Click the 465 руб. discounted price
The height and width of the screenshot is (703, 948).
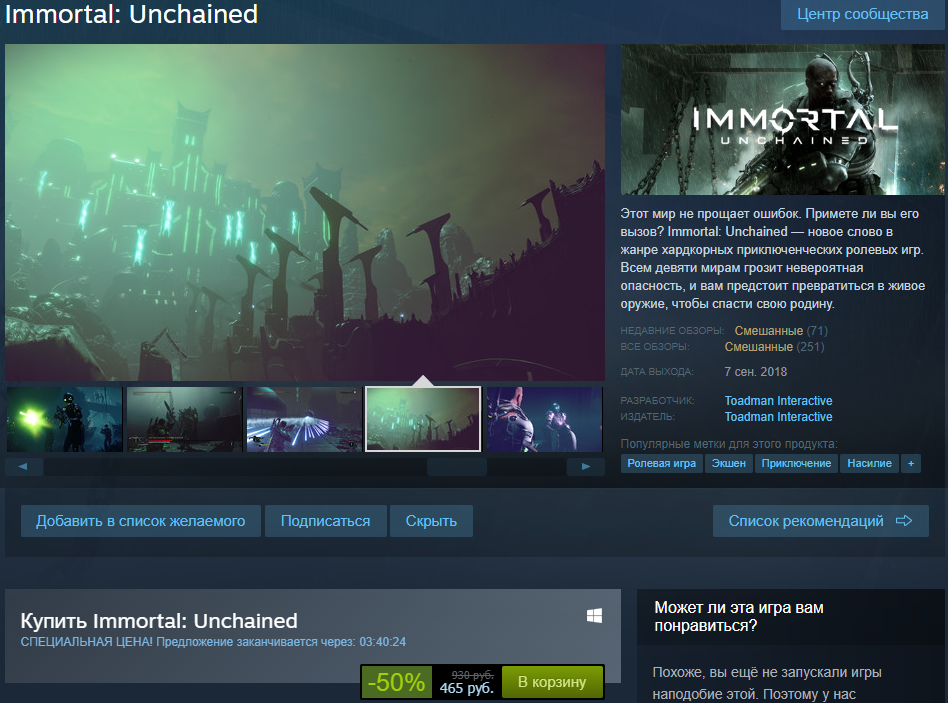[466, 688]
